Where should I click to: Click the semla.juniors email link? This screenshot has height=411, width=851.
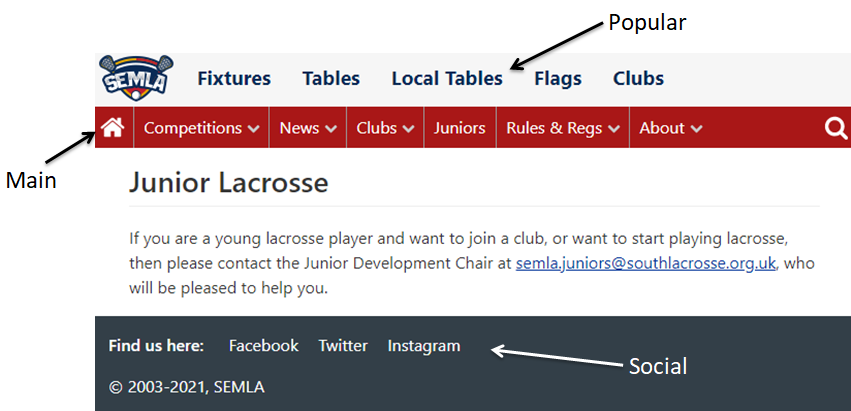coord(646,263)
